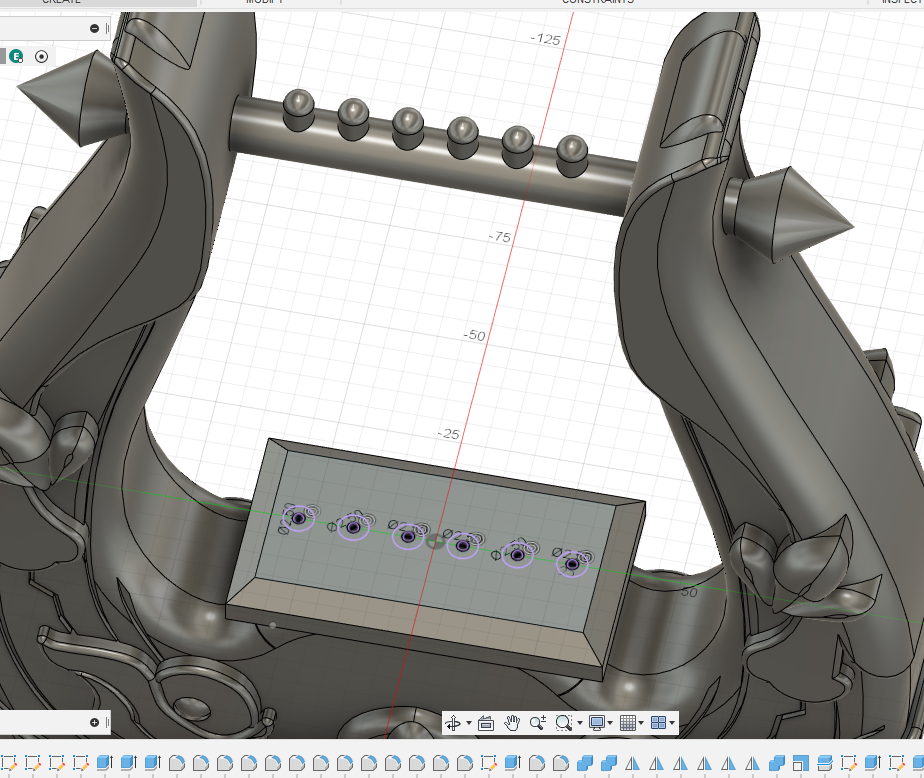Select the second extrude feature in the timeline

click(x=129, y=763)
